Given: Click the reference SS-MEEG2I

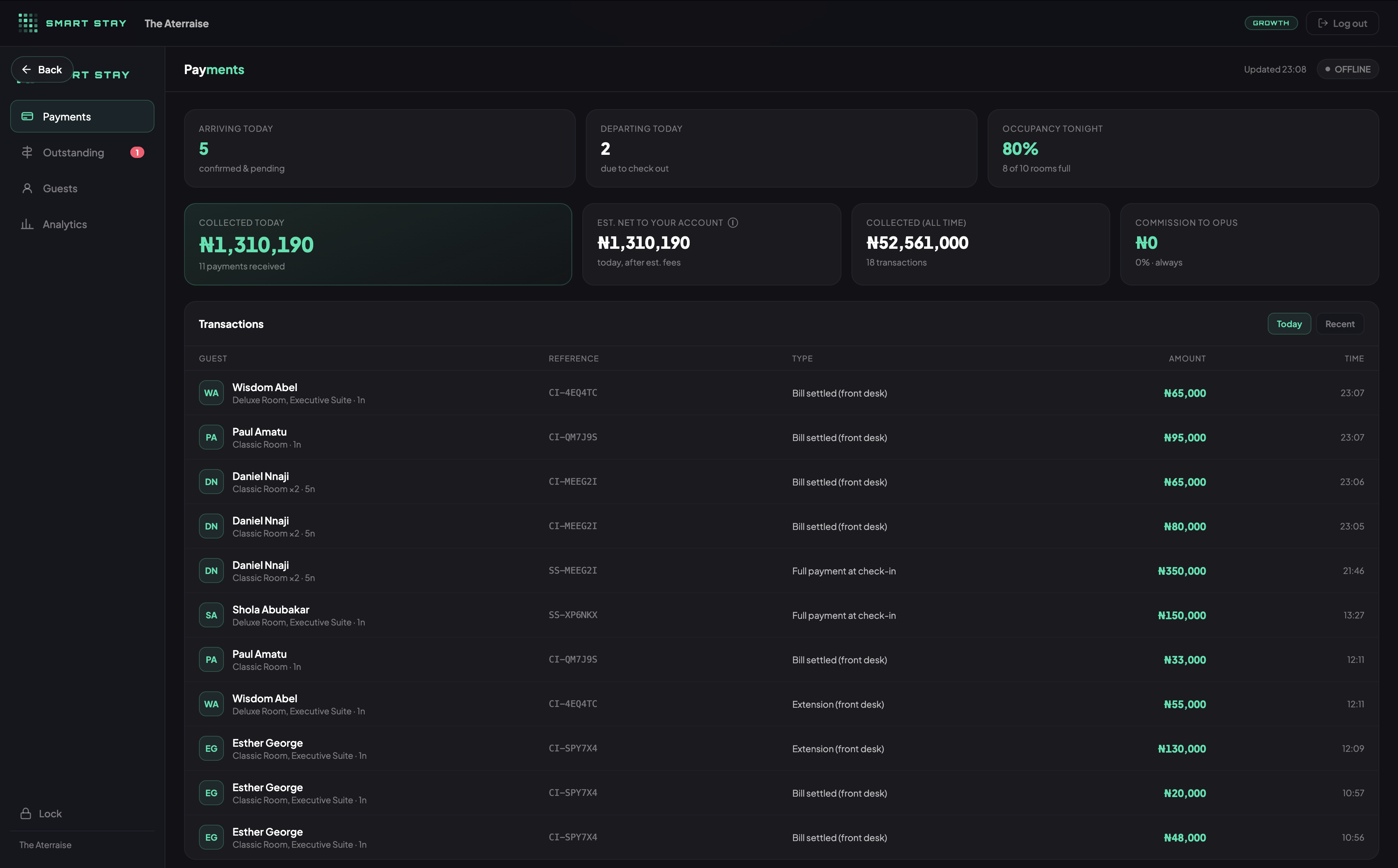Looking at the screenshot, I should click(x=572, y=570).
